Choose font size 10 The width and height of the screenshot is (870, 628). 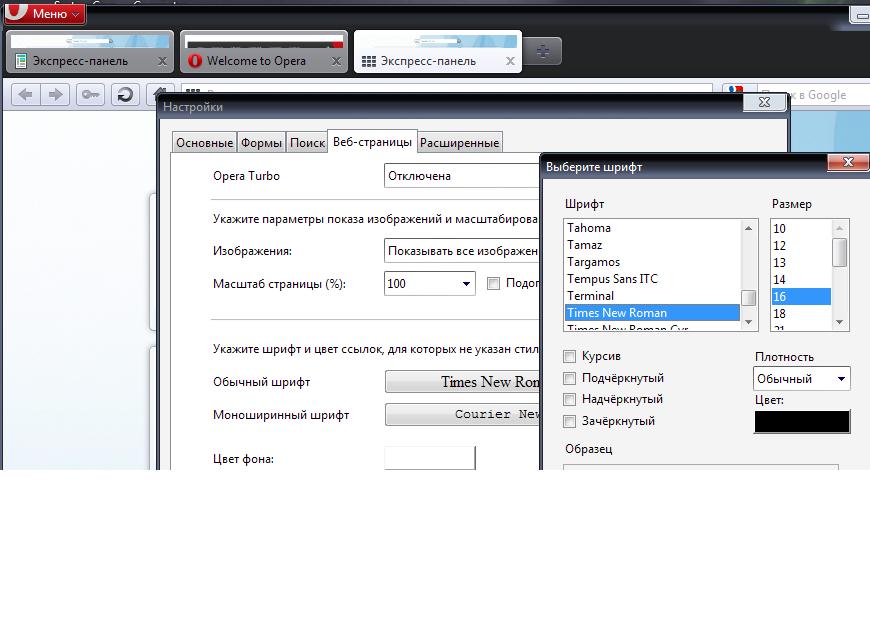pyautogui.click(x=801, y=229)
